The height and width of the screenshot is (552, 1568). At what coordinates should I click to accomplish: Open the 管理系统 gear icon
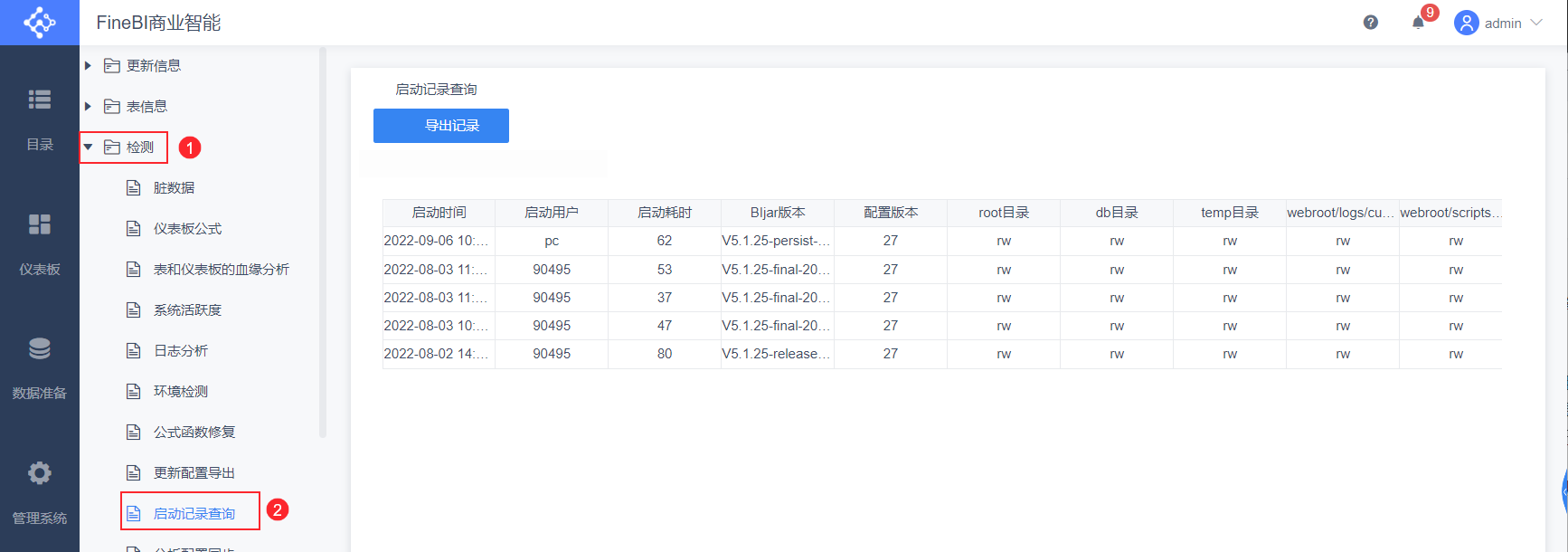point(40,473)
